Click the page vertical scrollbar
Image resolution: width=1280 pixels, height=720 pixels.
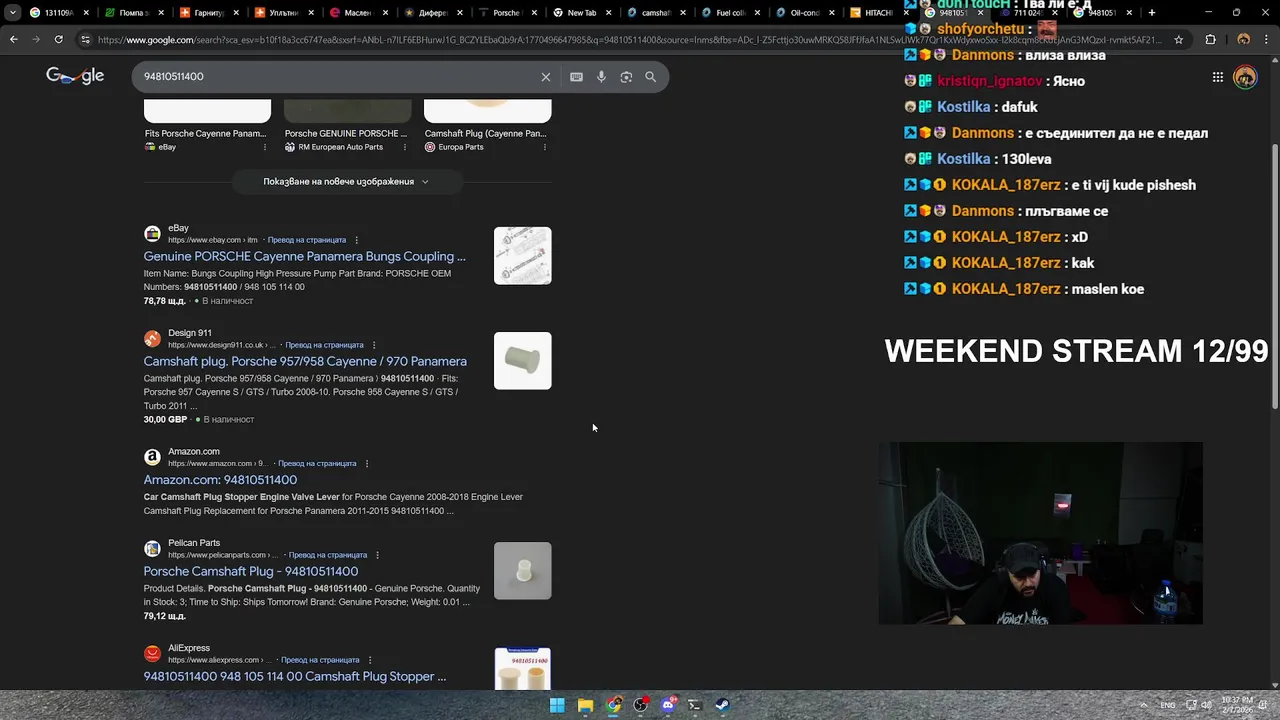click(1275, 275)
